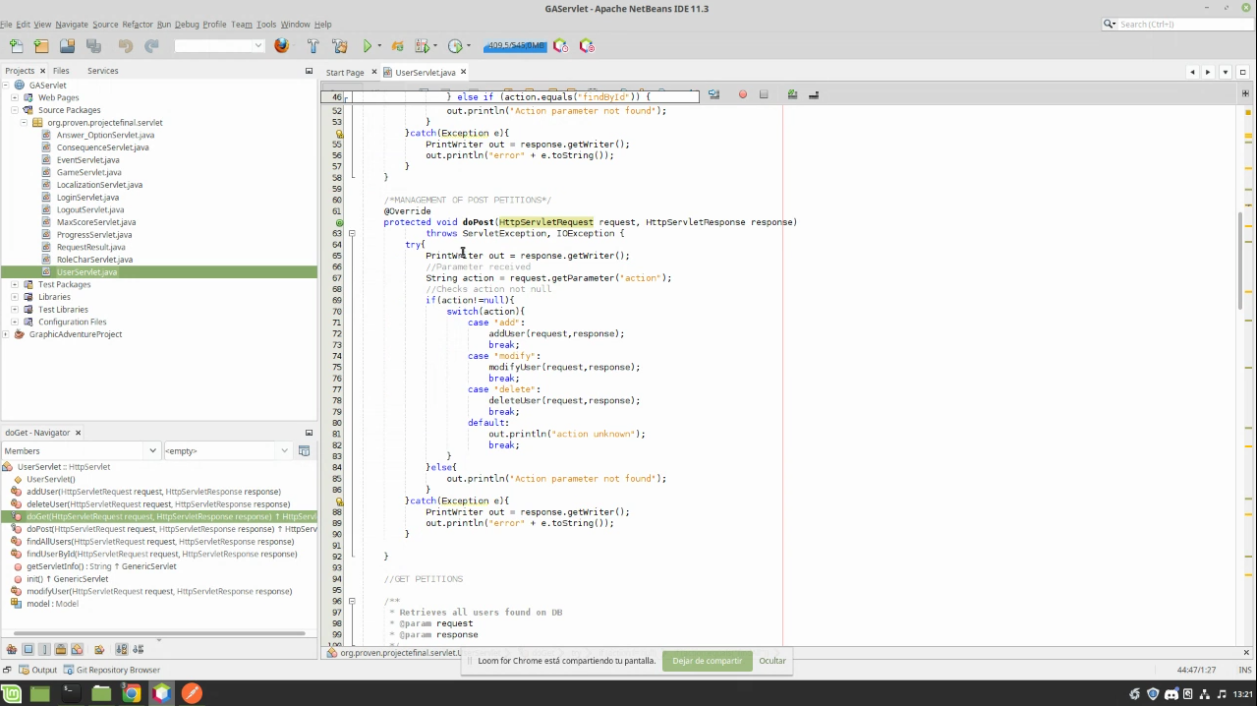Click the memory usage meter to run garbage collection
Image resolution: width=1257 pixels, height=706 pixels.
coord(516,45)
